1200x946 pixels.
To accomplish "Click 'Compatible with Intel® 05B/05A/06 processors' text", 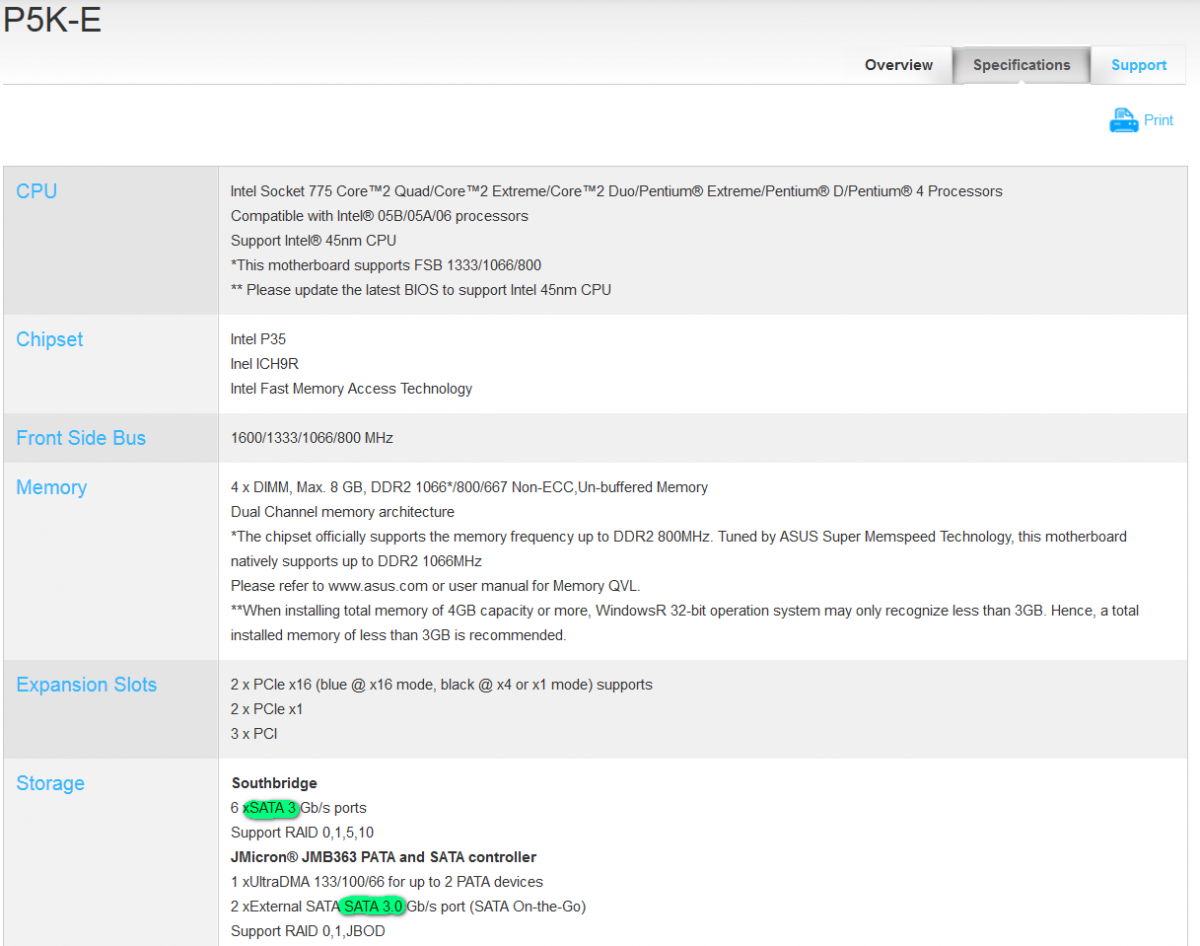I will [379, 216].
